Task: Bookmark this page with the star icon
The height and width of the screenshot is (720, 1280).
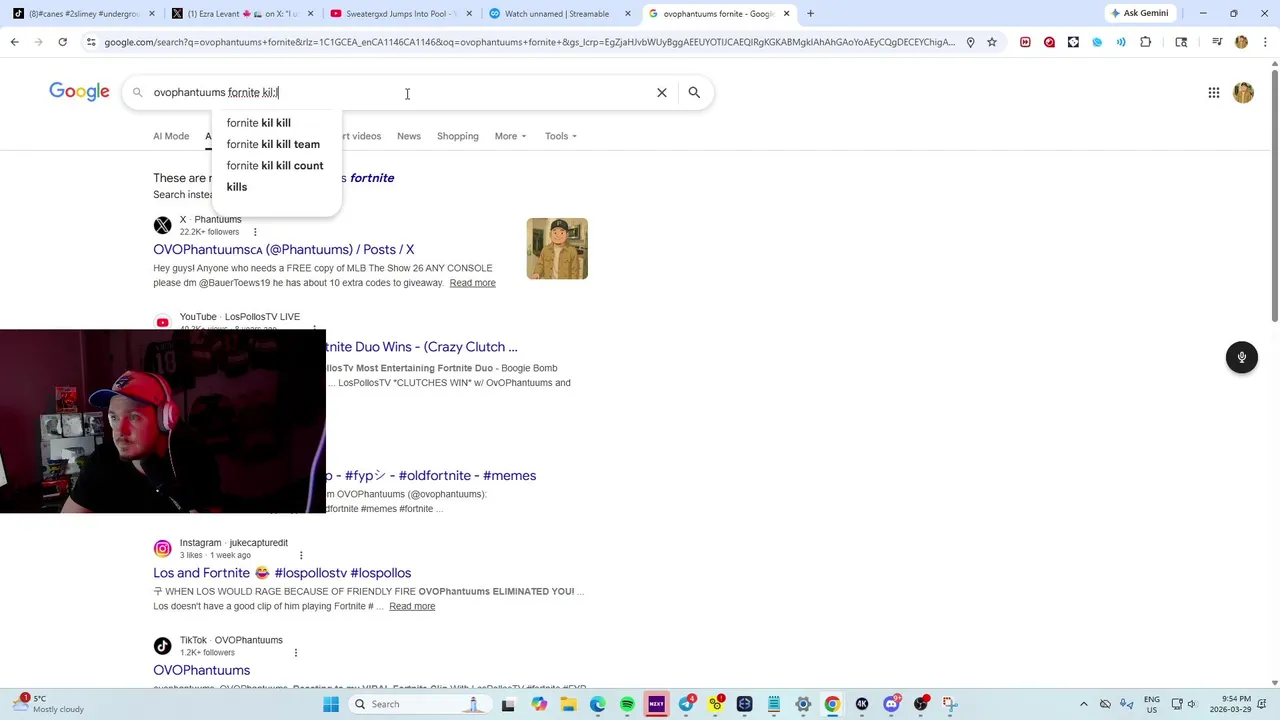Action: tap(992, 42)
